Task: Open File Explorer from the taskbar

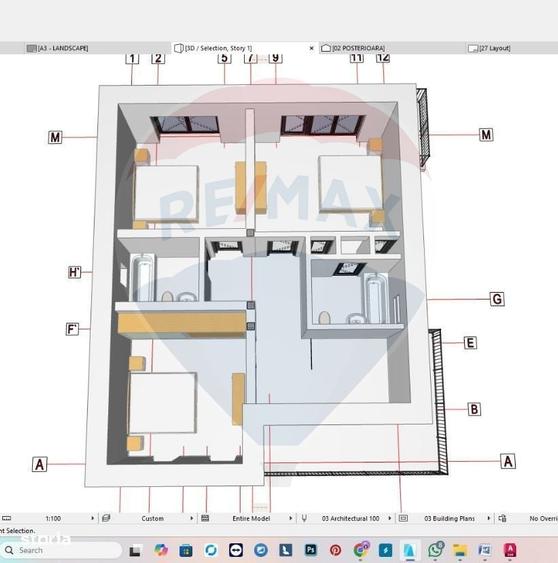Action: [x=460, y=550]
